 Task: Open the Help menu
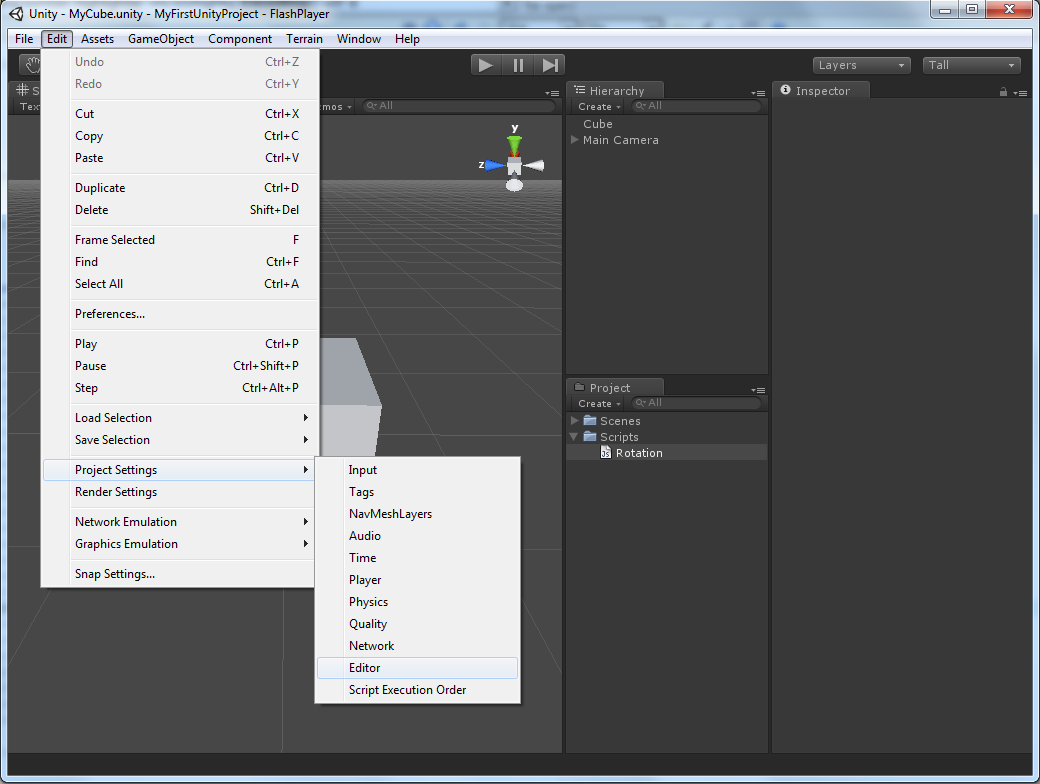tap(407, 38)
